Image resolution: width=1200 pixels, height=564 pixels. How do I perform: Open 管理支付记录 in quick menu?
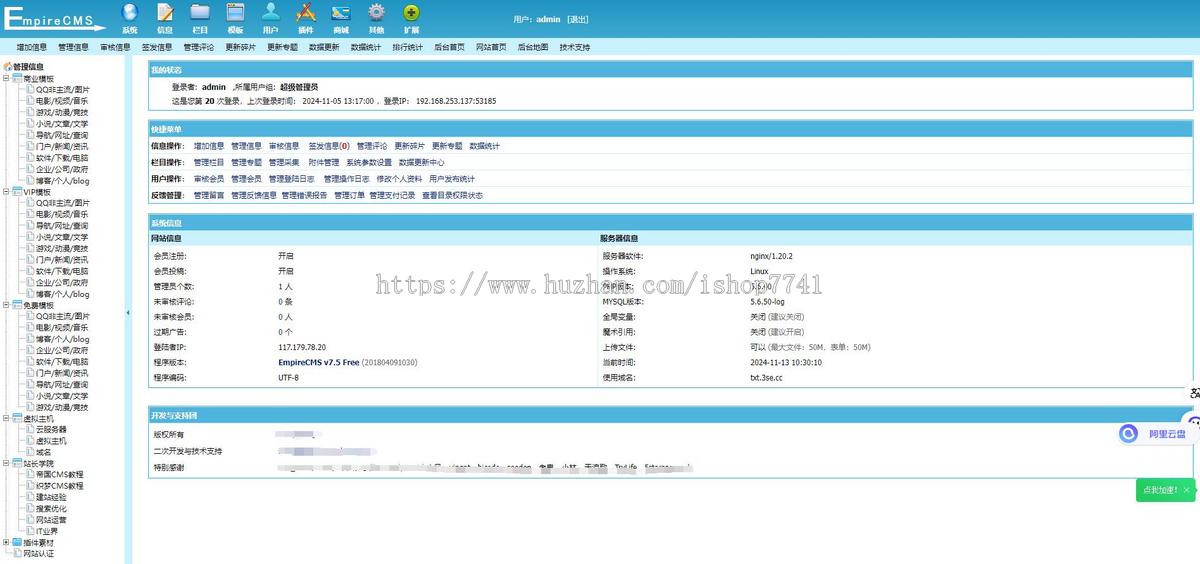click(x=392, y=195)
